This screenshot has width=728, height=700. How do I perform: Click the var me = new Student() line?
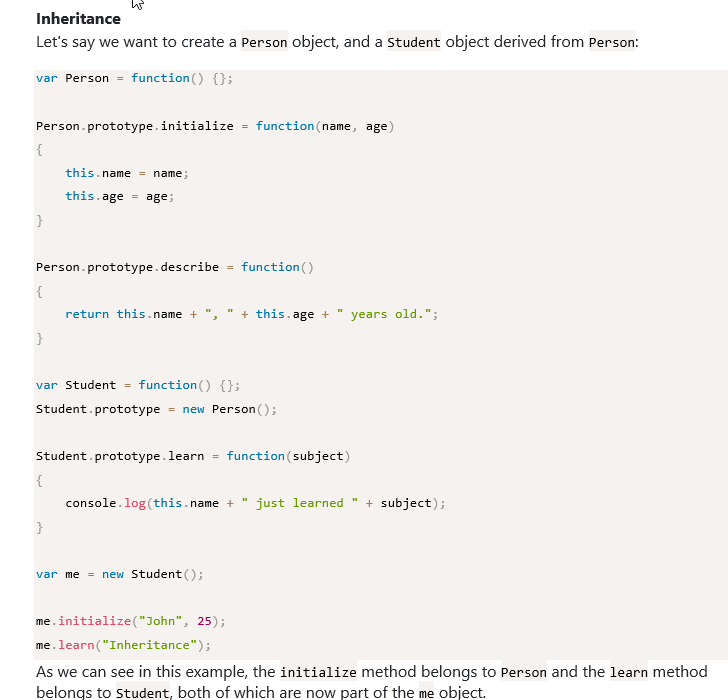click(120, 574)
